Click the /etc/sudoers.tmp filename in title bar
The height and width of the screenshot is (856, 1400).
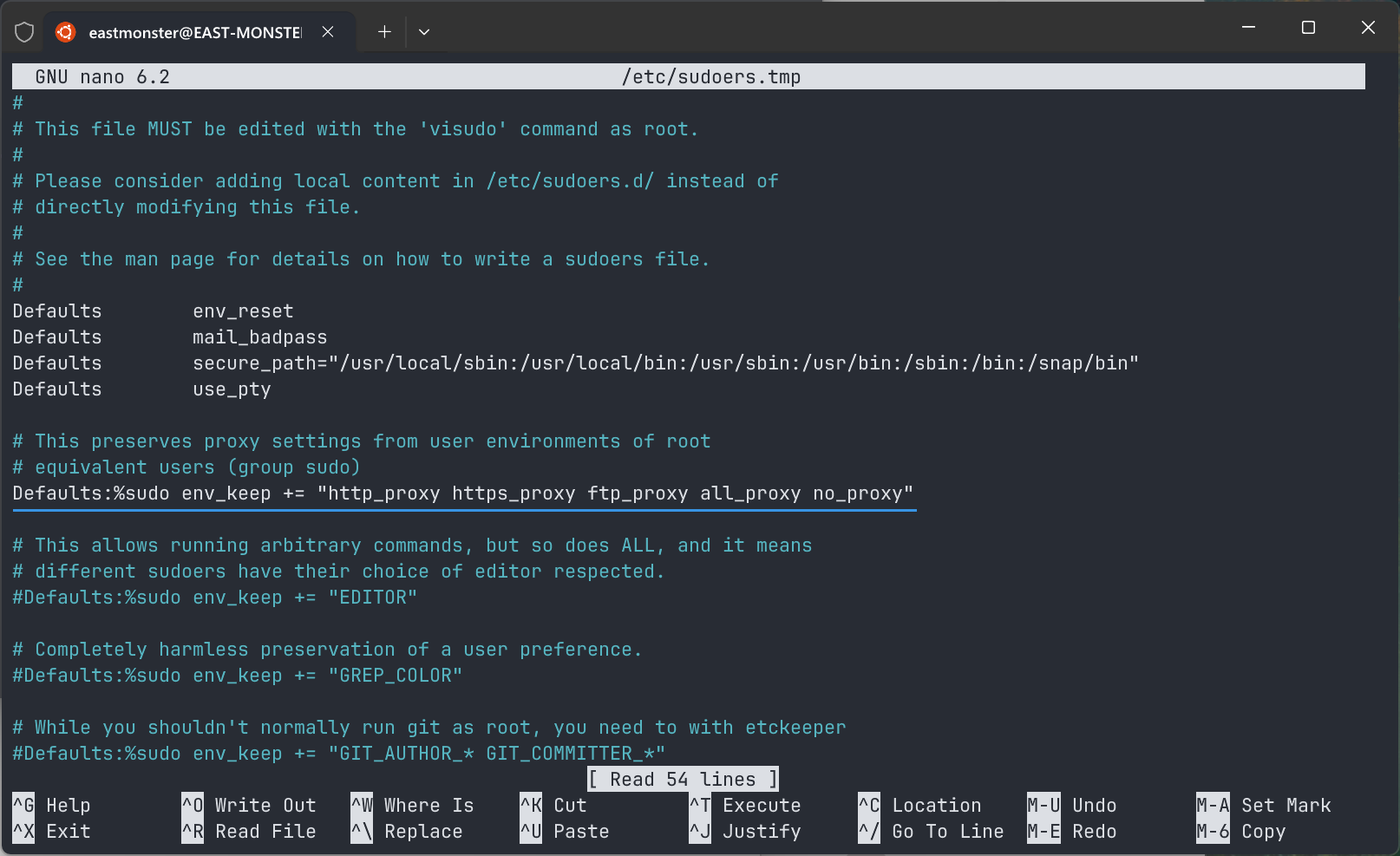(x=711, y=77)
